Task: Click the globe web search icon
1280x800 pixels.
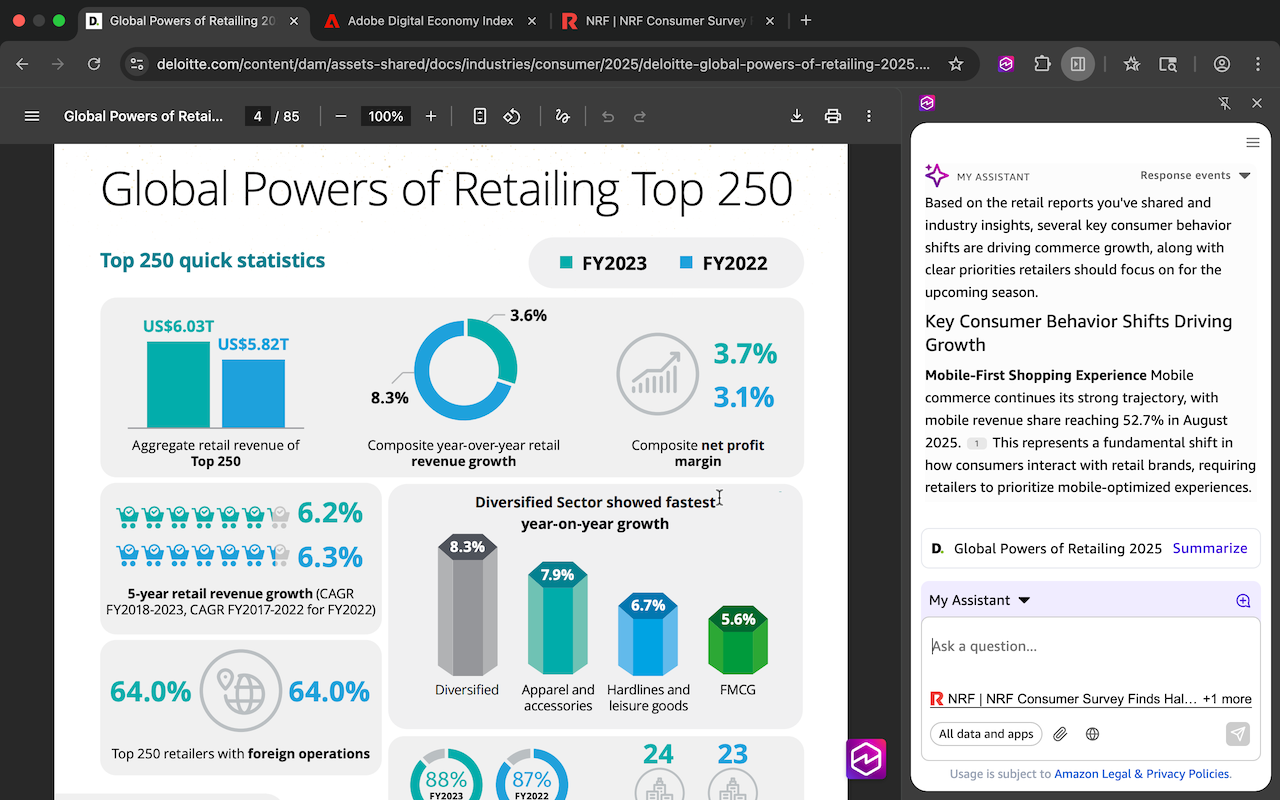Action: pos(1092,734)
